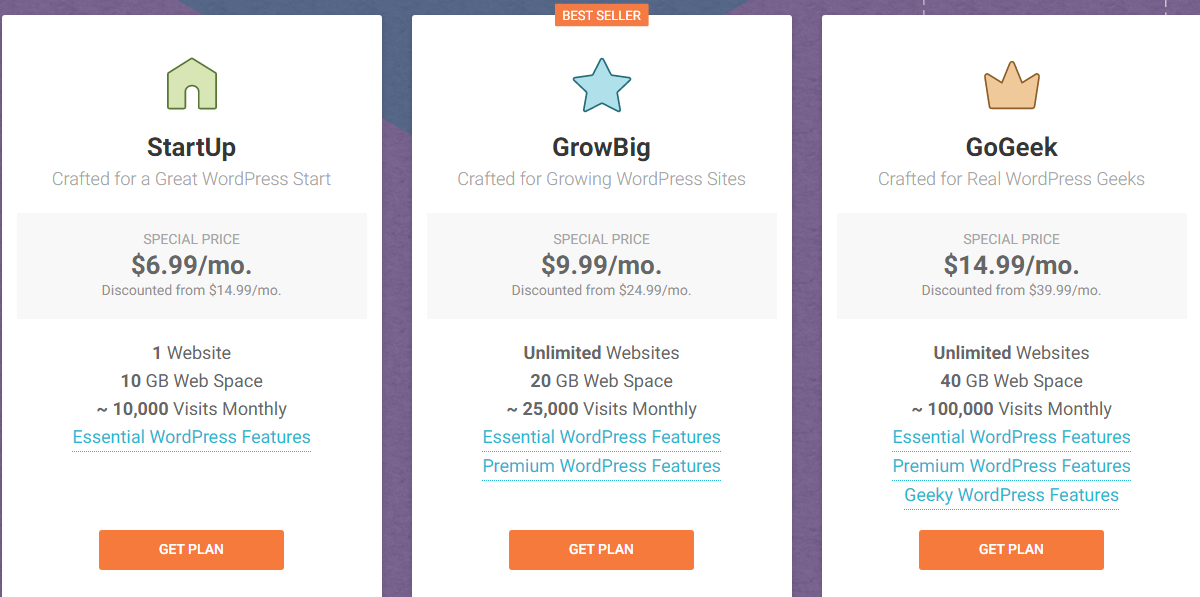Click the discounted from $39.99/mo text
Screen dimensions: 1200x597
tap(1011, 290)
